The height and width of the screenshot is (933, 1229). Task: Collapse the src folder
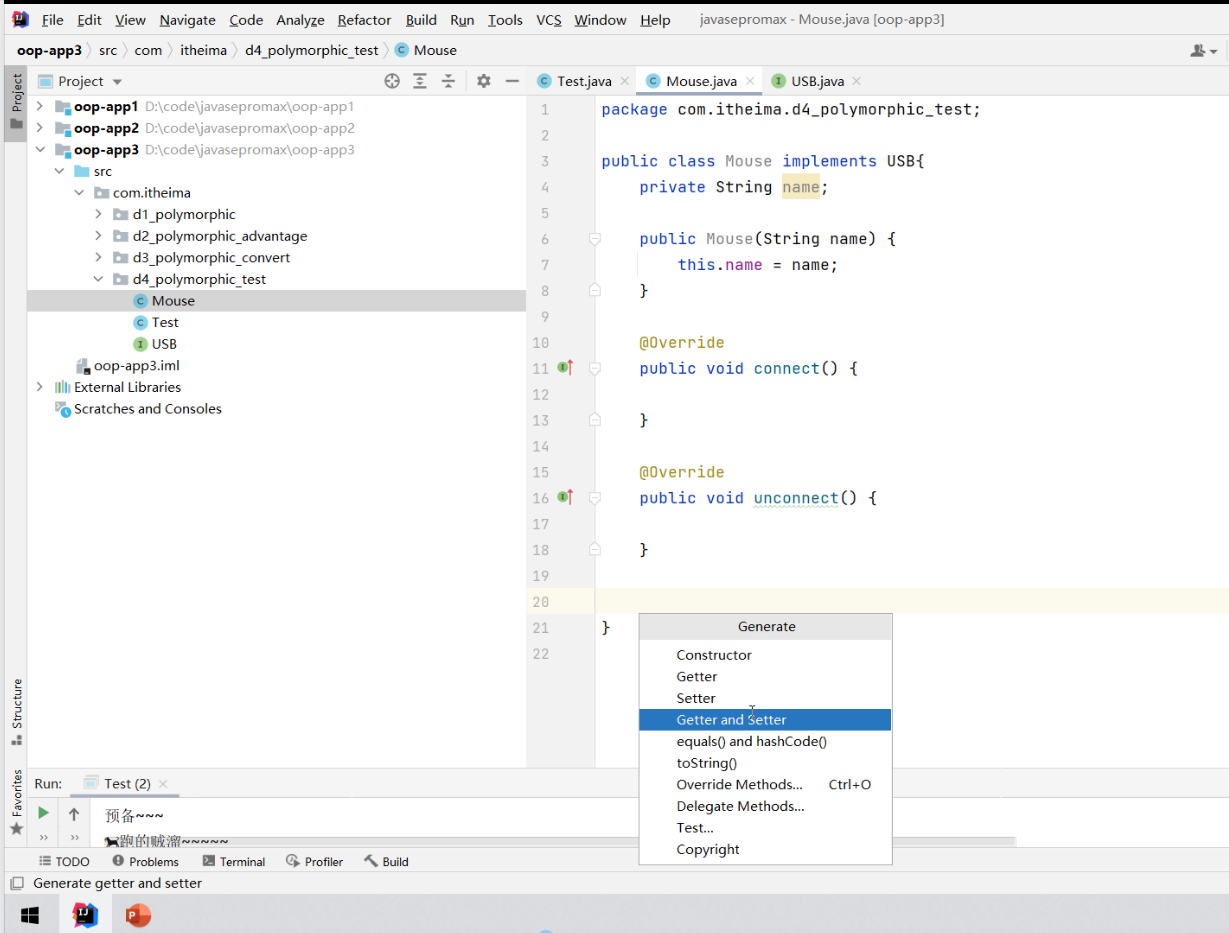(x=60, y=171)
